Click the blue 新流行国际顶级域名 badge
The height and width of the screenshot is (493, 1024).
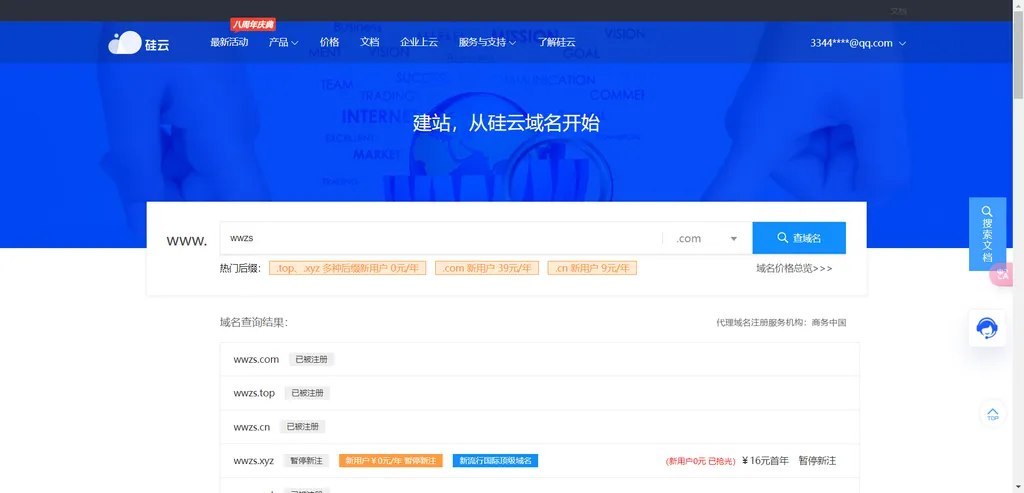coord(495,461)
